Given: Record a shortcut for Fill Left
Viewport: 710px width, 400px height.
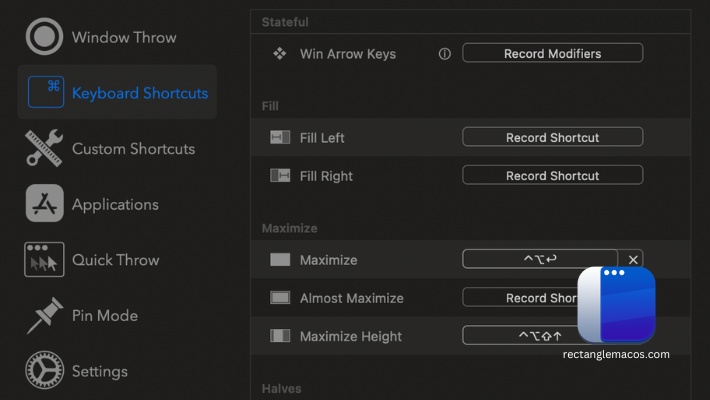Looking at the screenshot, I should pyautogui.click(x=552, y=137).
